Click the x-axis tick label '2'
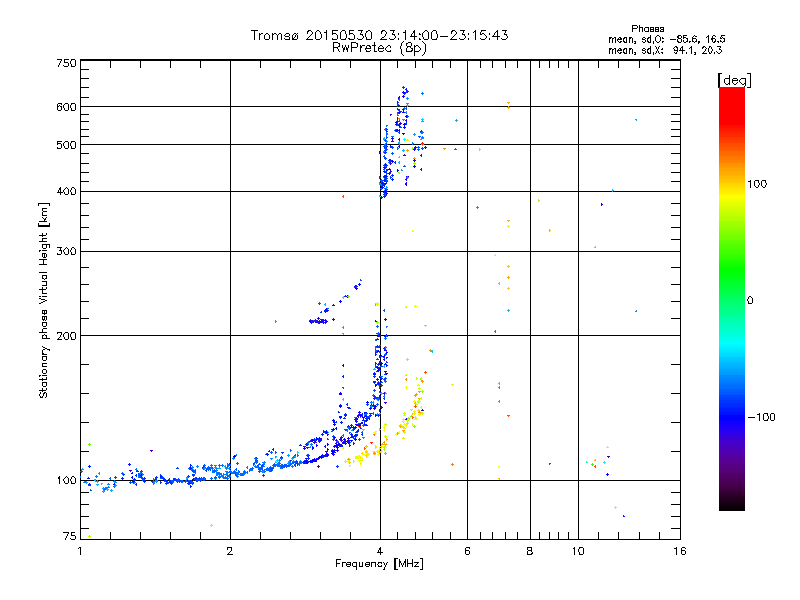800x600 pixels. tap(230, 551)
